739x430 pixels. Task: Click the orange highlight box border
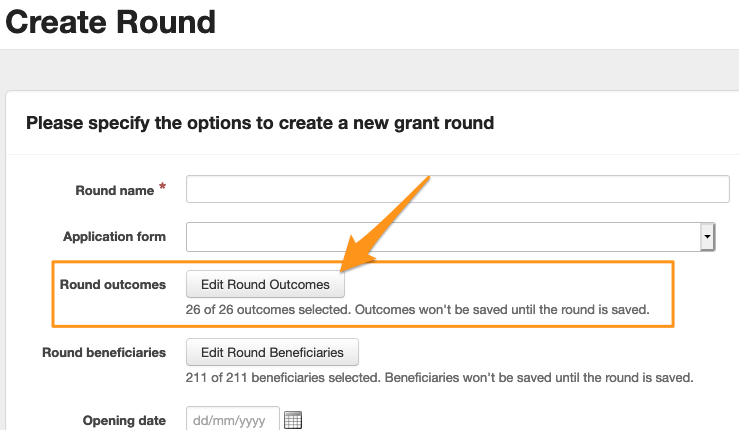point(674,294)
